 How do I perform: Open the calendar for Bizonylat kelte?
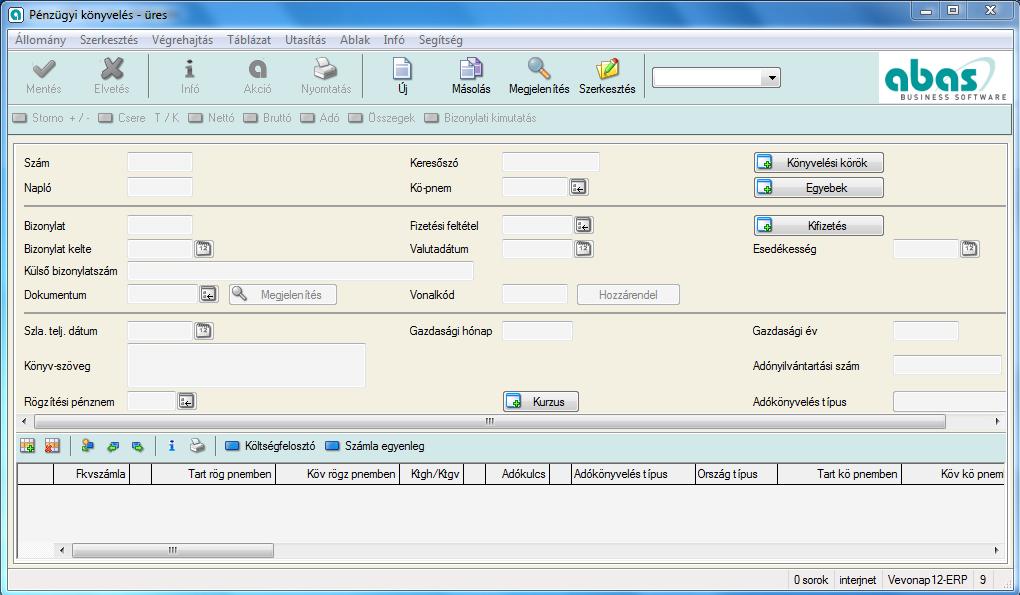[x=204, y=249]
